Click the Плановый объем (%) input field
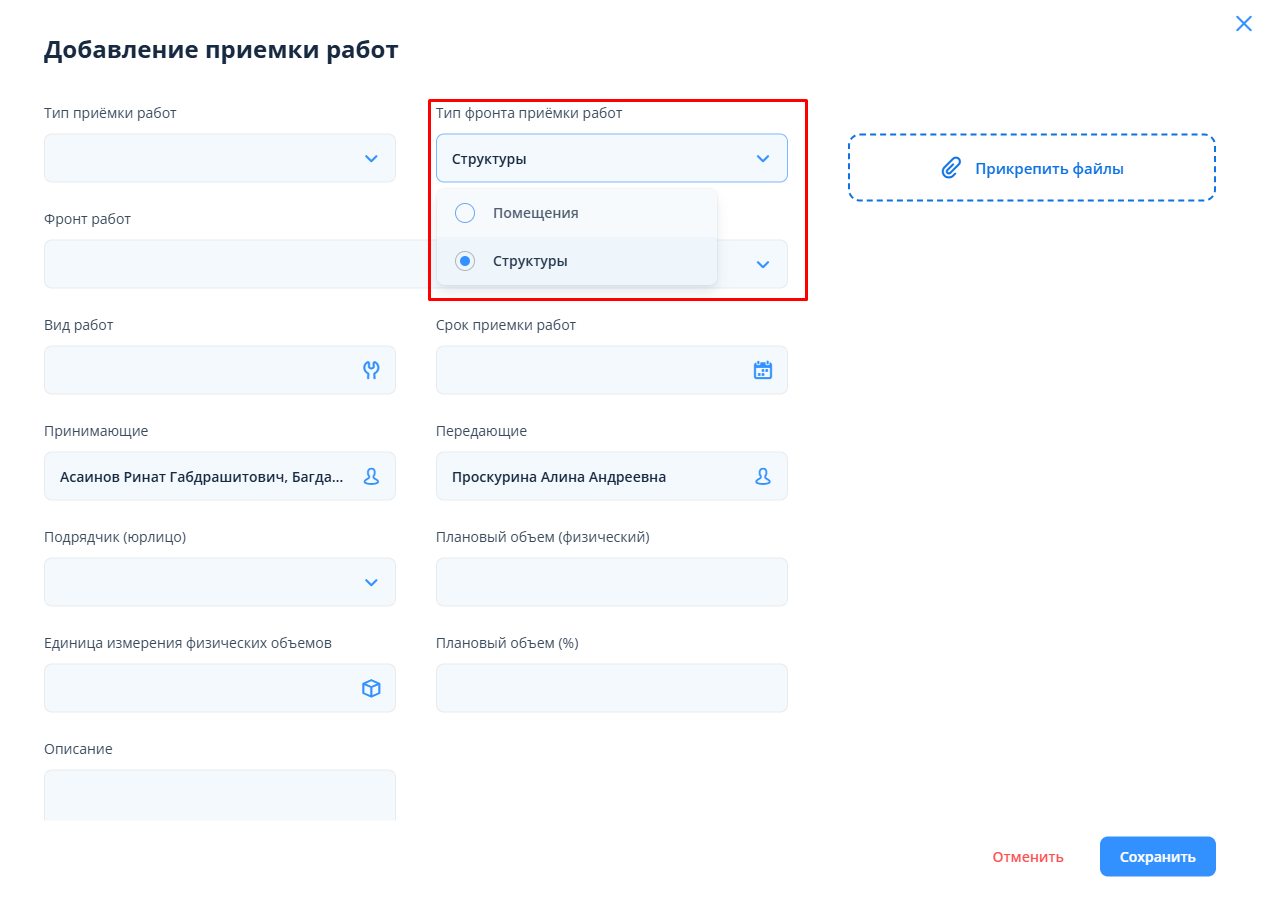Screen dimensions: 1269x898 coord(611,688)
